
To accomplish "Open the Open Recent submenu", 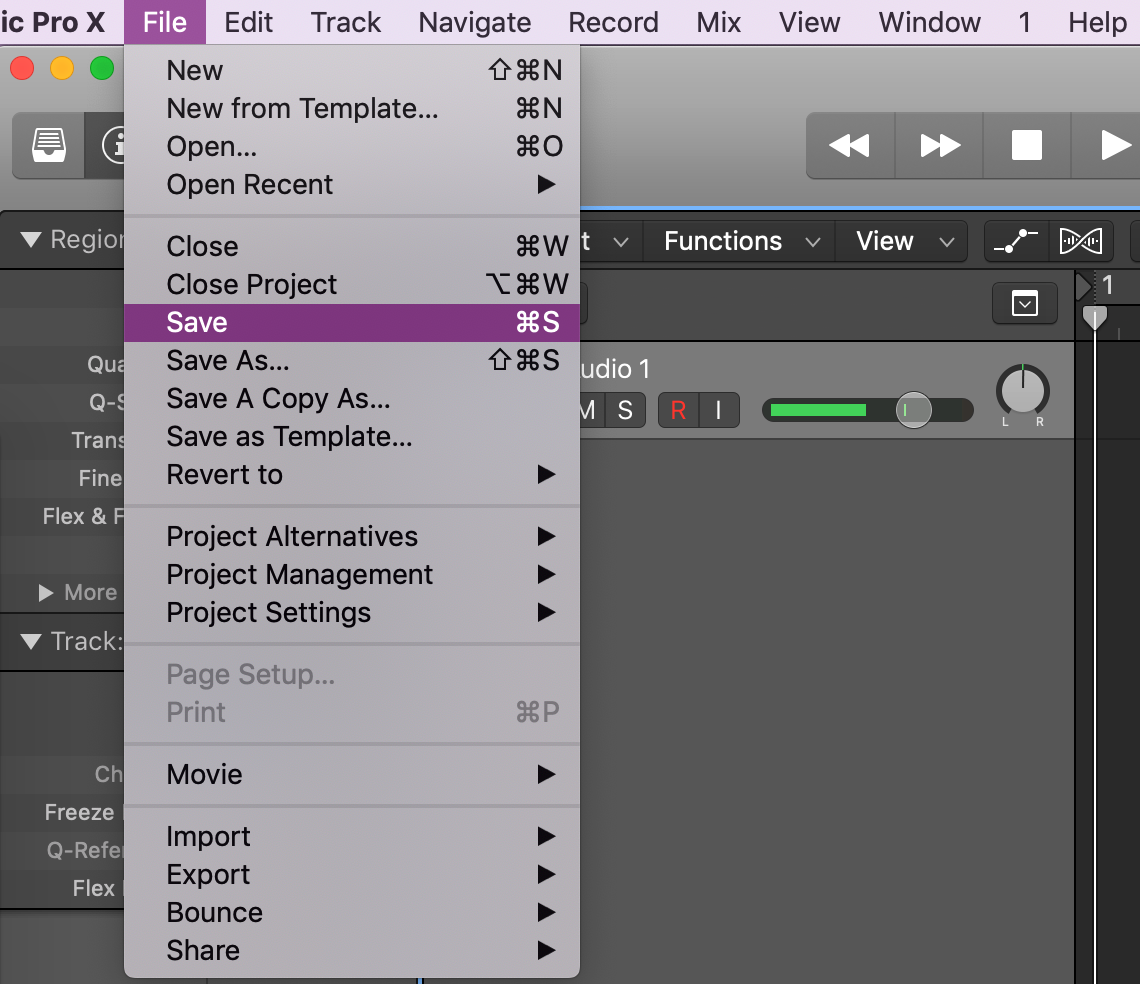I will pos(352,185).
